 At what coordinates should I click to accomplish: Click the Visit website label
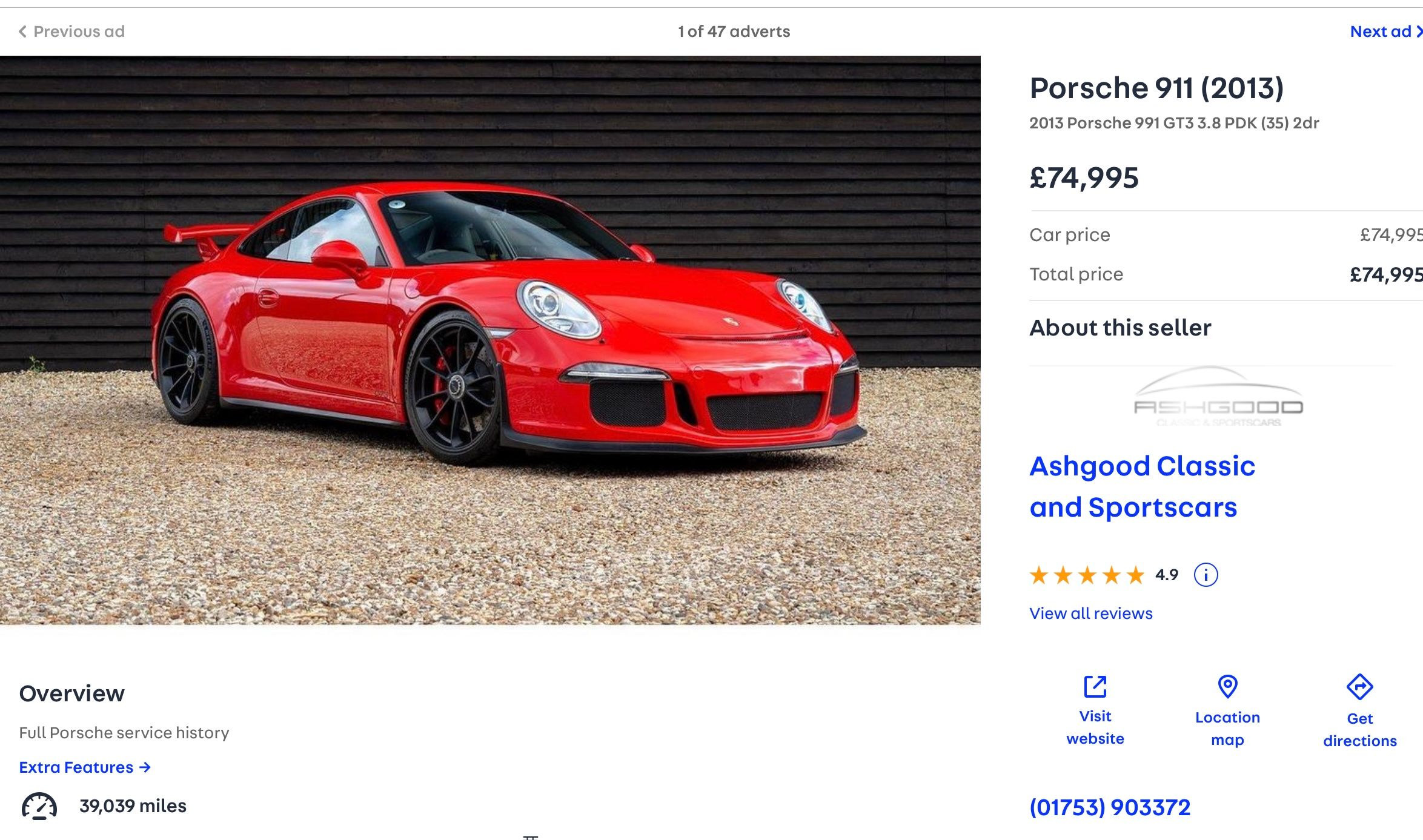[x=1095, y=727]
